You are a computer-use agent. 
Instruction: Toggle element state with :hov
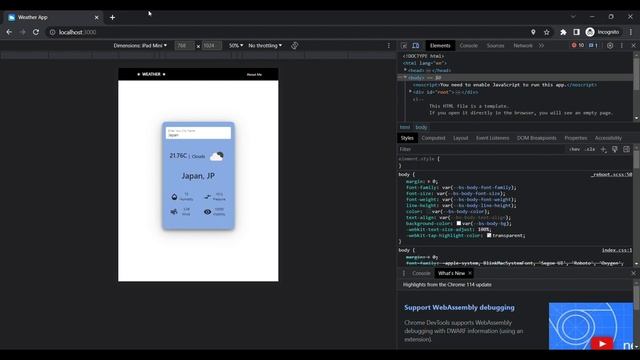click(x=574, y=149)
